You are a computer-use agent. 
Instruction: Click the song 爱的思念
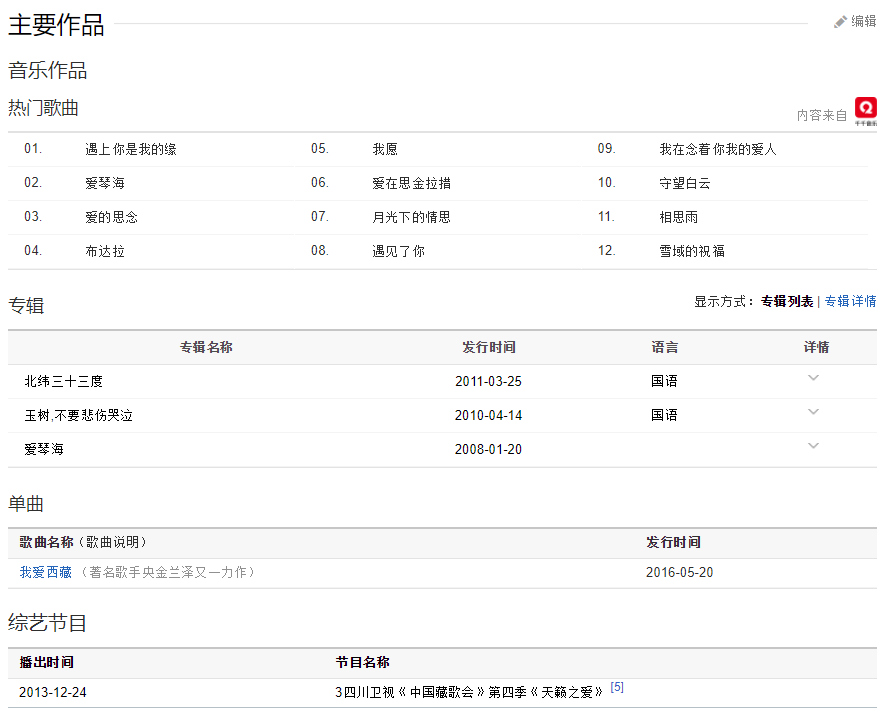(x=111, y=217)
